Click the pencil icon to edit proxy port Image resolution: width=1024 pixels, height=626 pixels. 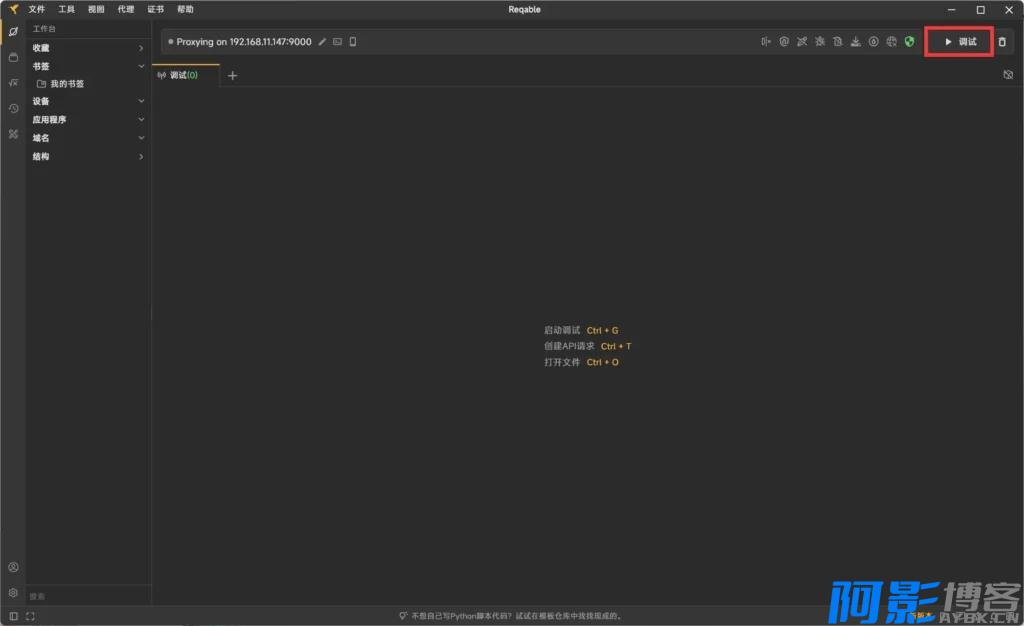pyautogui.click(x=322, y=42)
